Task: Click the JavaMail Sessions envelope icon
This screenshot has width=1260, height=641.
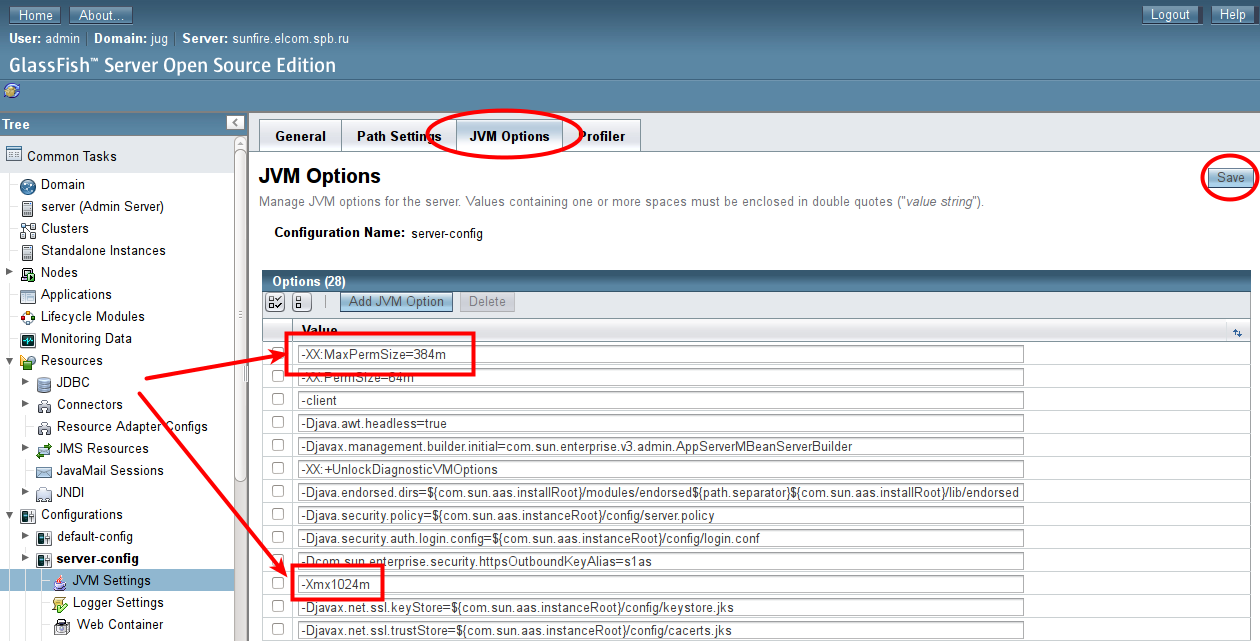Action: pyautogui.click(x=44, y=471)
